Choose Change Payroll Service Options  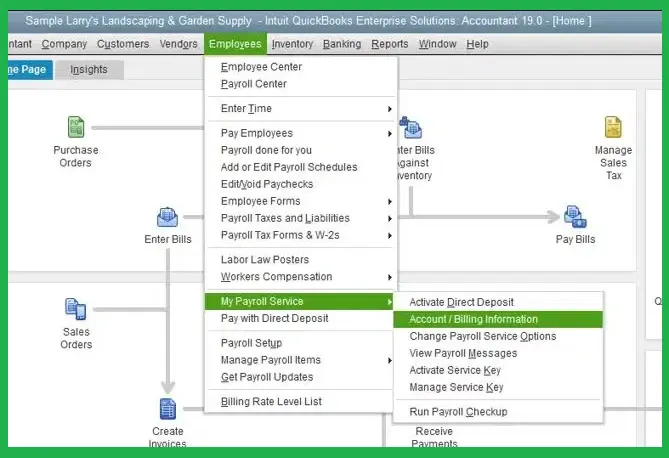point(498,336)
